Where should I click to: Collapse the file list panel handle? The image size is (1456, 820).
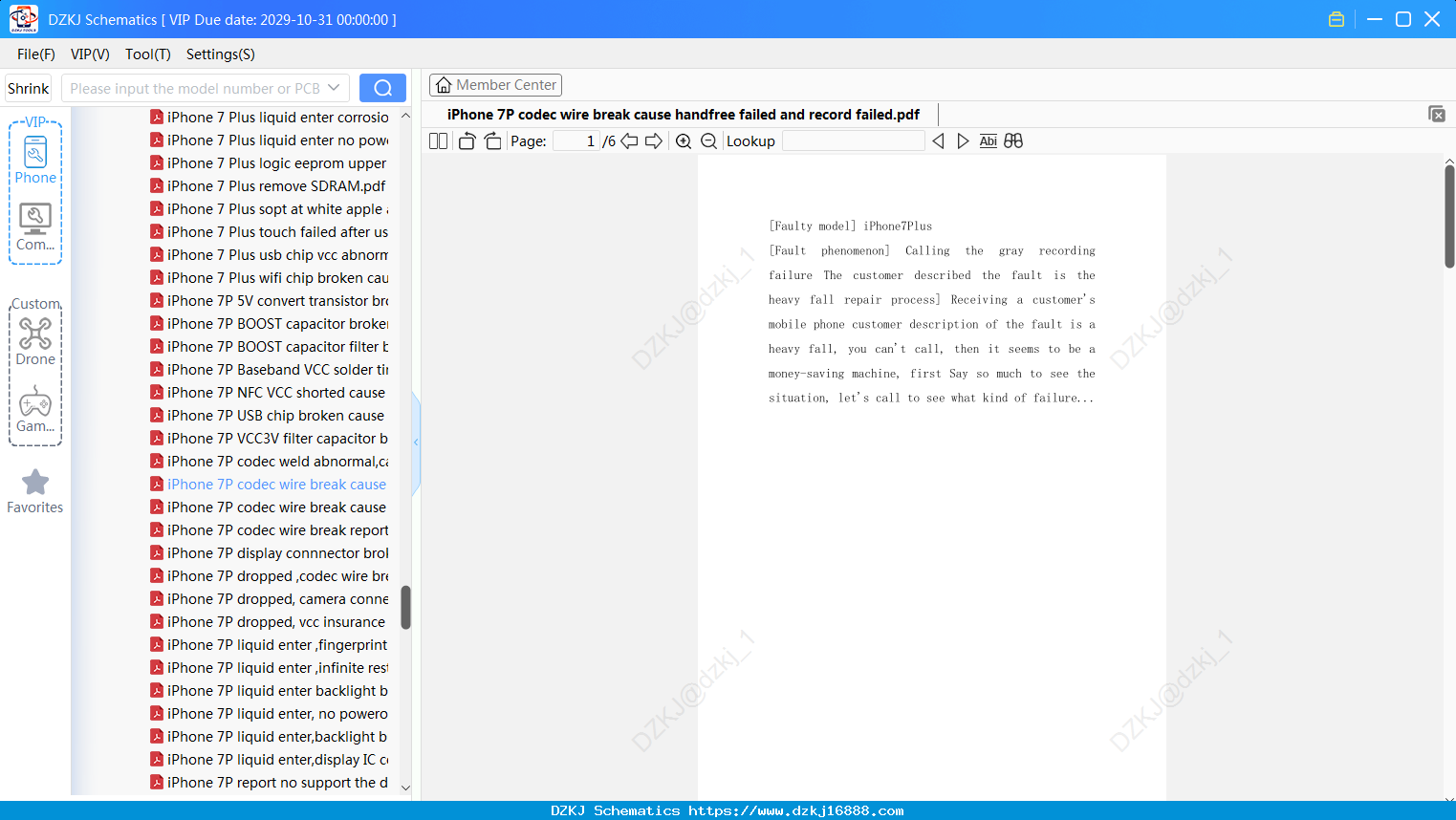[x=416, y=442]
